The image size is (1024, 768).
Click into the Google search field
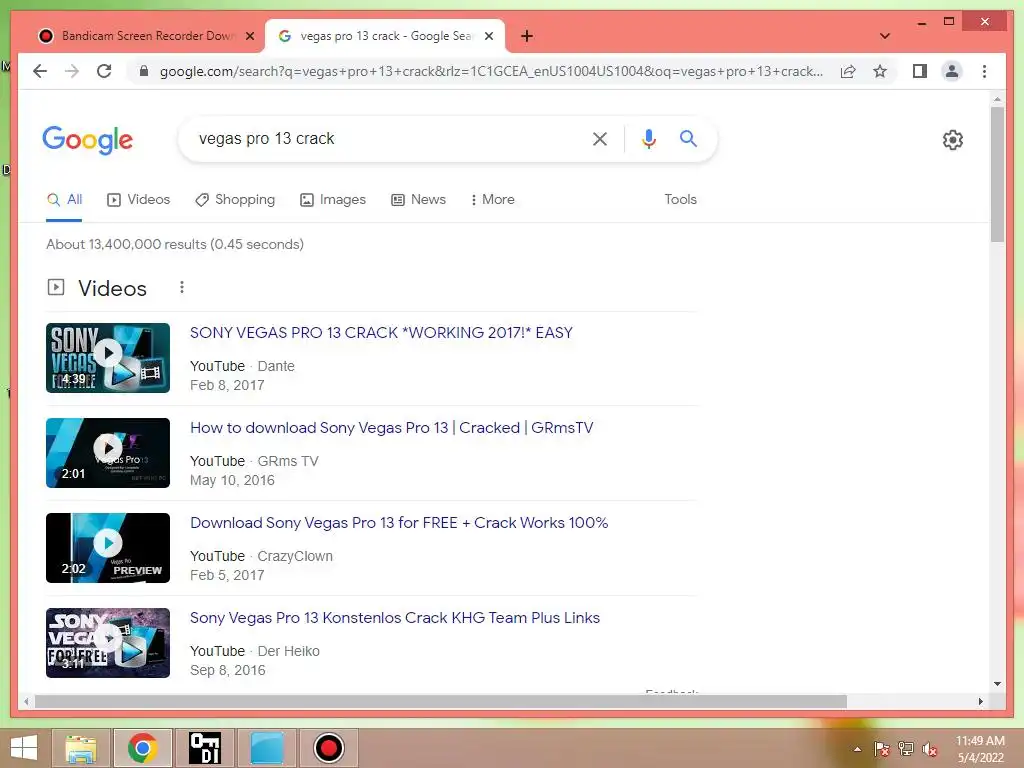tap(392, 138)
